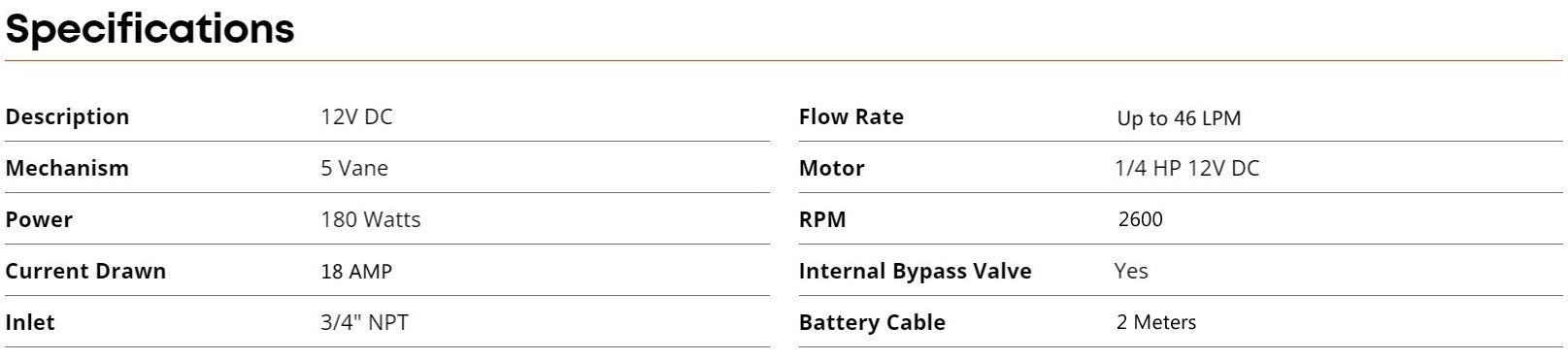This screenshot has height=360, width=1568.
Task: Select the Internal Bypass Valve label
Action: [x=916, y=271]
